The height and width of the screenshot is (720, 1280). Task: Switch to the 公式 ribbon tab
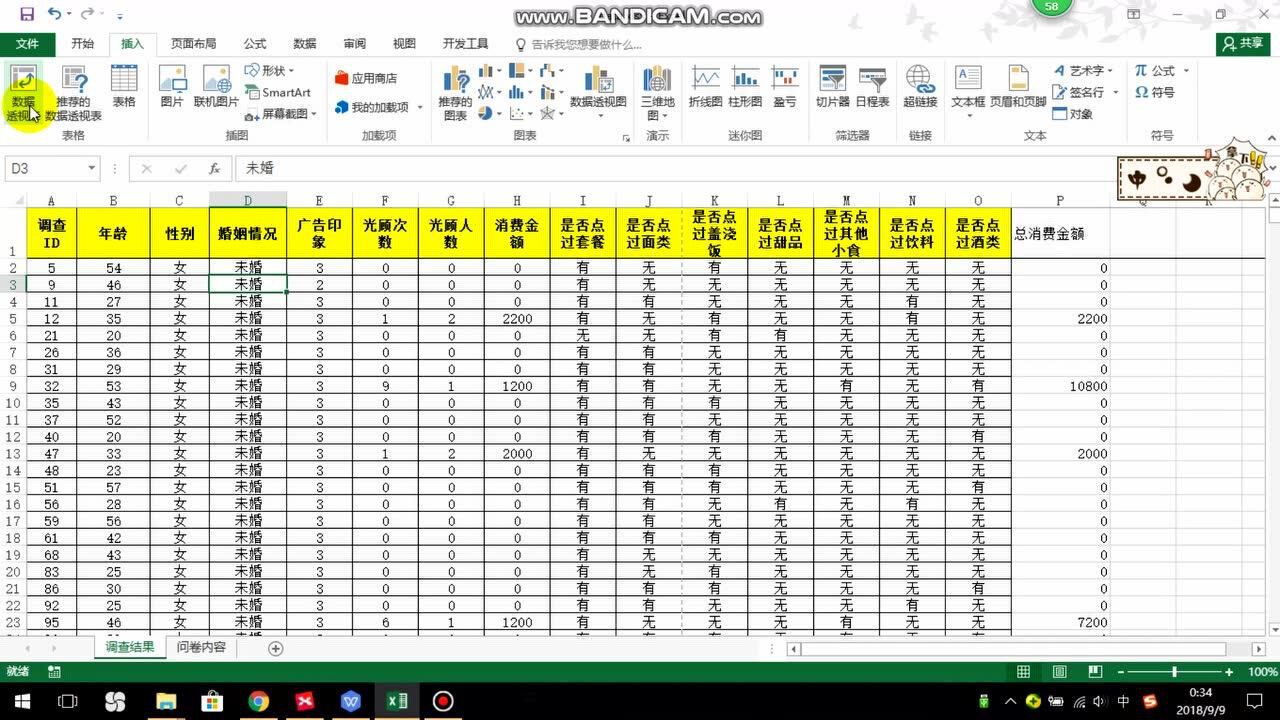255,44
